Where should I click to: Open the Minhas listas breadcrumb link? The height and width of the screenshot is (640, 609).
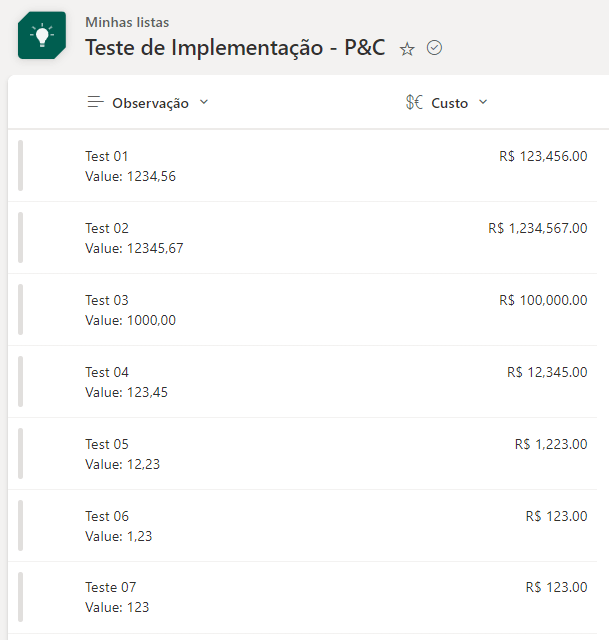[127, 22]
